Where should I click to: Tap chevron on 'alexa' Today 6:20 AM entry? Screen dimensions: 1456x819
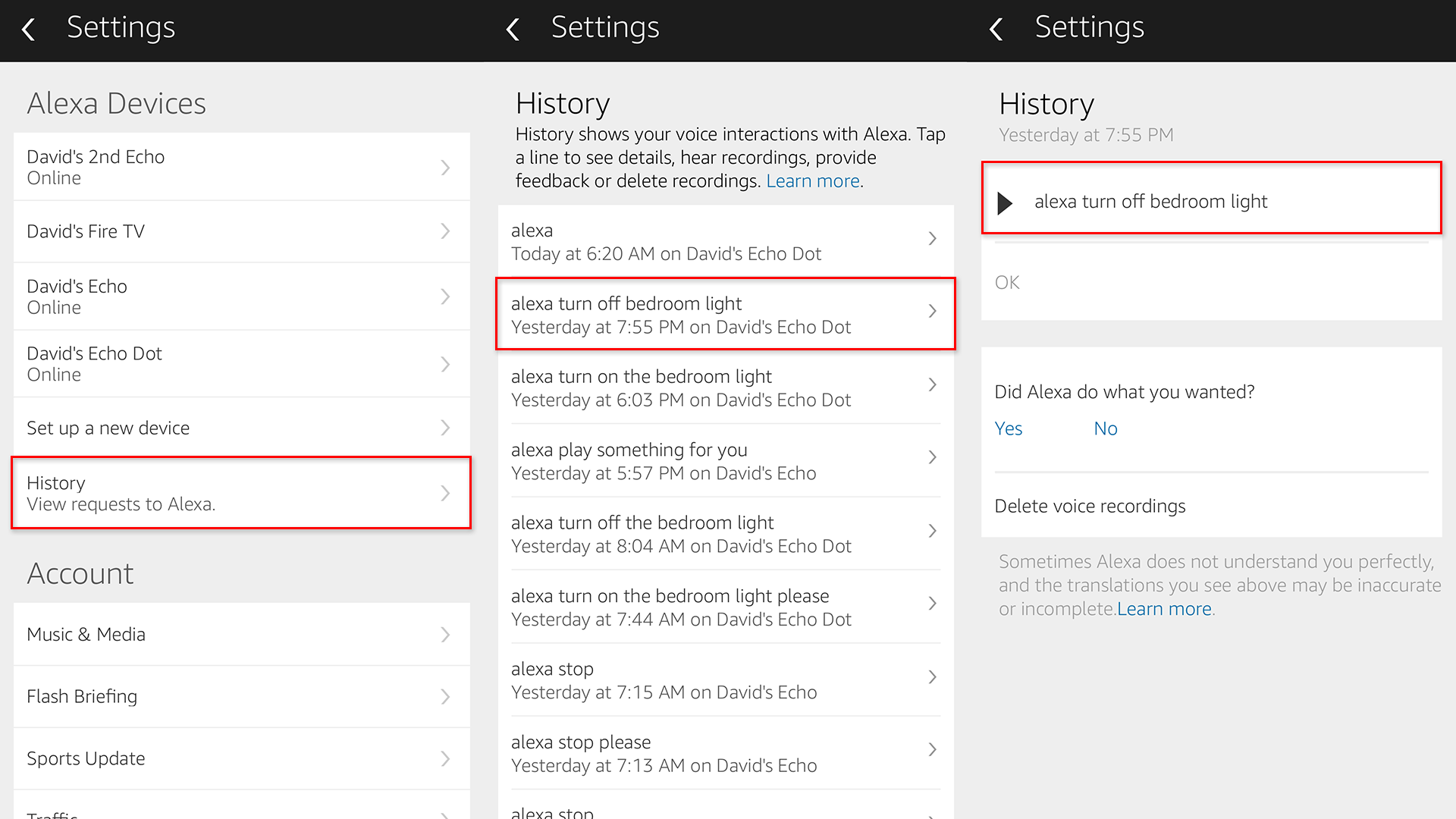coord(933,239)
